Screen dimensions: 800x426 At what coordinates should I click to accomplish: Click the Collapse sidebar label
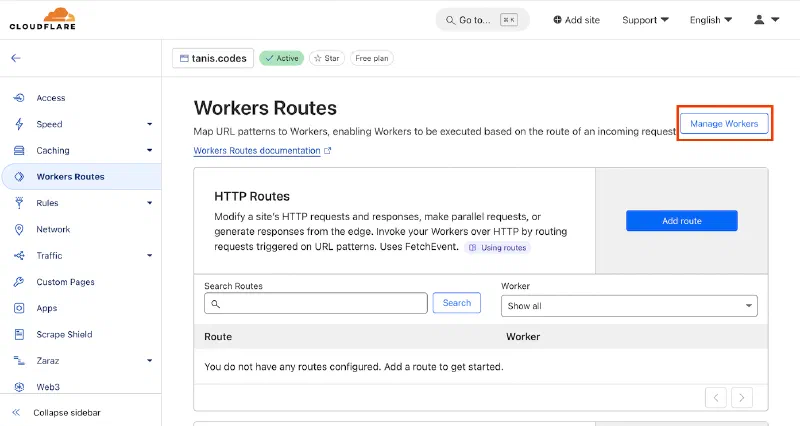point(67,413)
